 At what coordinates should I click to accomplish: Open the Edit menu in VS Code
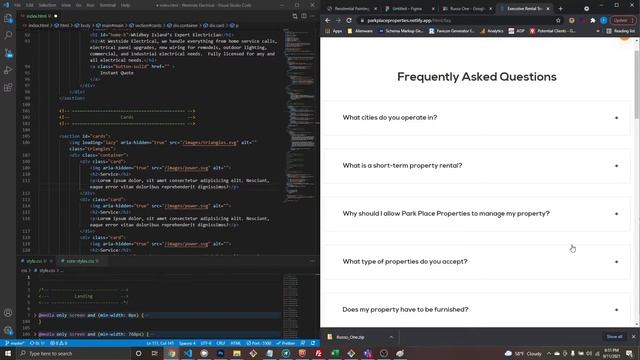coord(29,5)
